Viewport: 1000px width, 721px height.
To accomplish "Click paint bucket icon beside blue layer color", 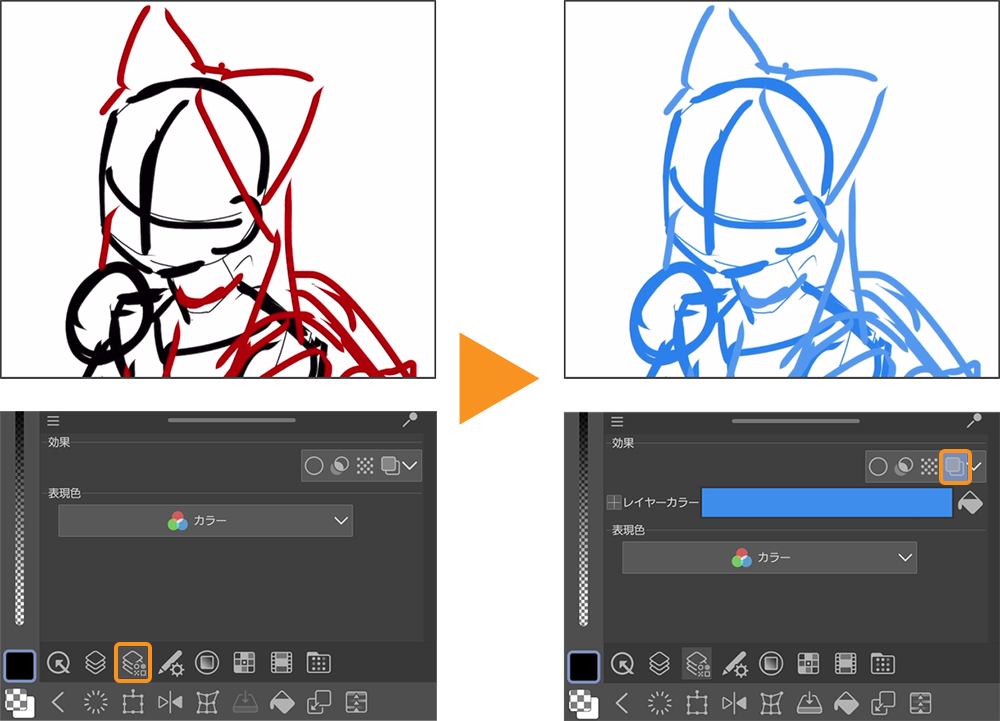I will 969,503.
